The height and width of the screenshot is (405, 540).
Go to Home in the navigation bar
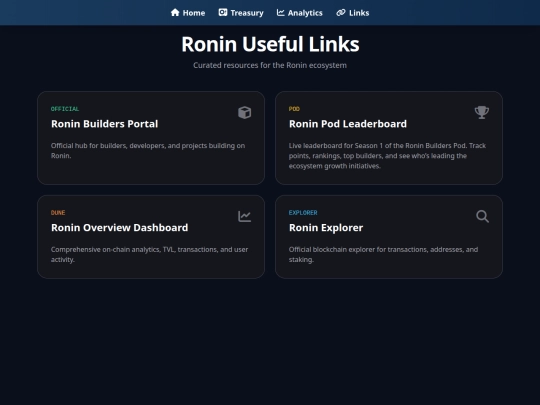point(188,13)
